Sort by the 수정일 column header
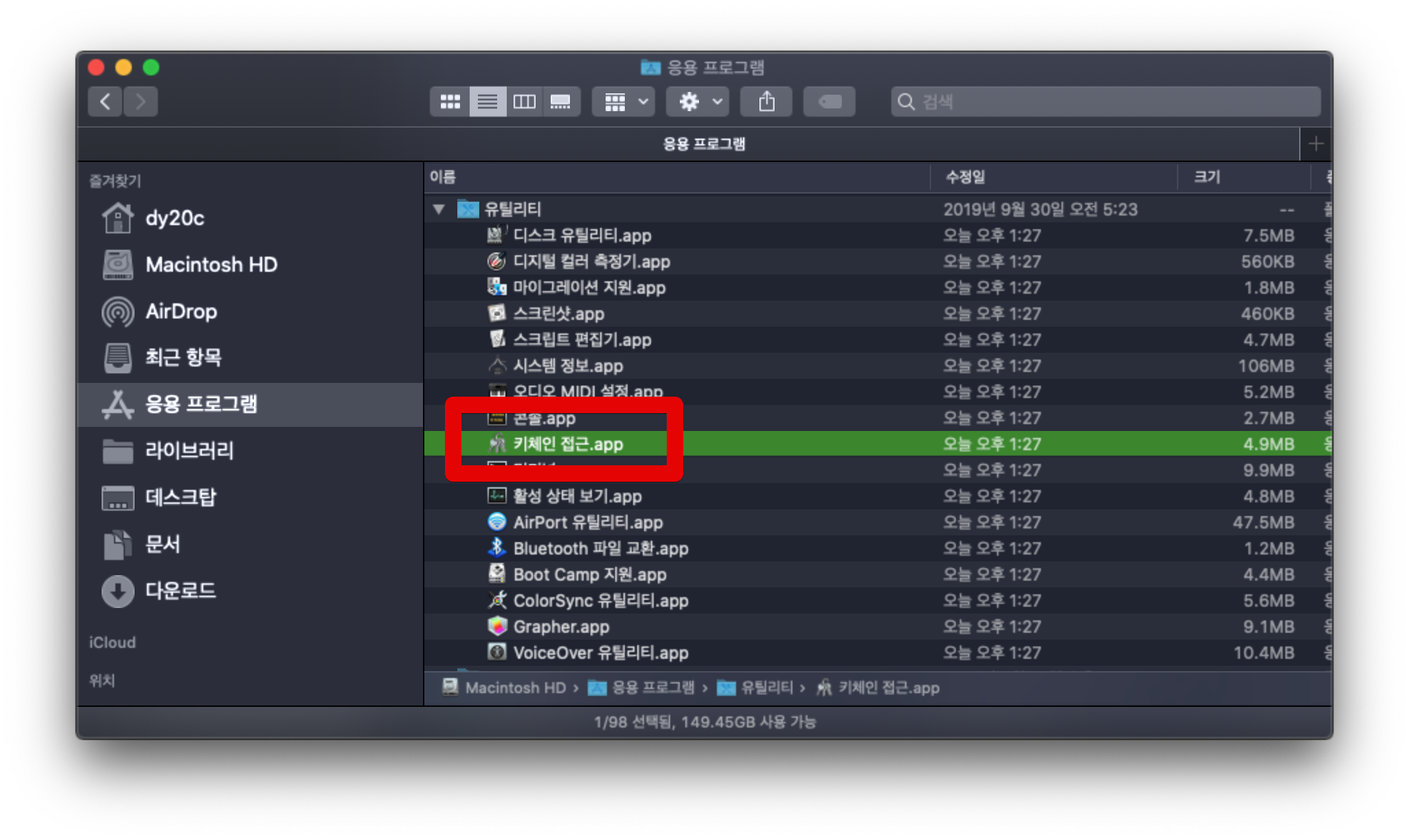The image size is (1409, 840). coord(965,177)
